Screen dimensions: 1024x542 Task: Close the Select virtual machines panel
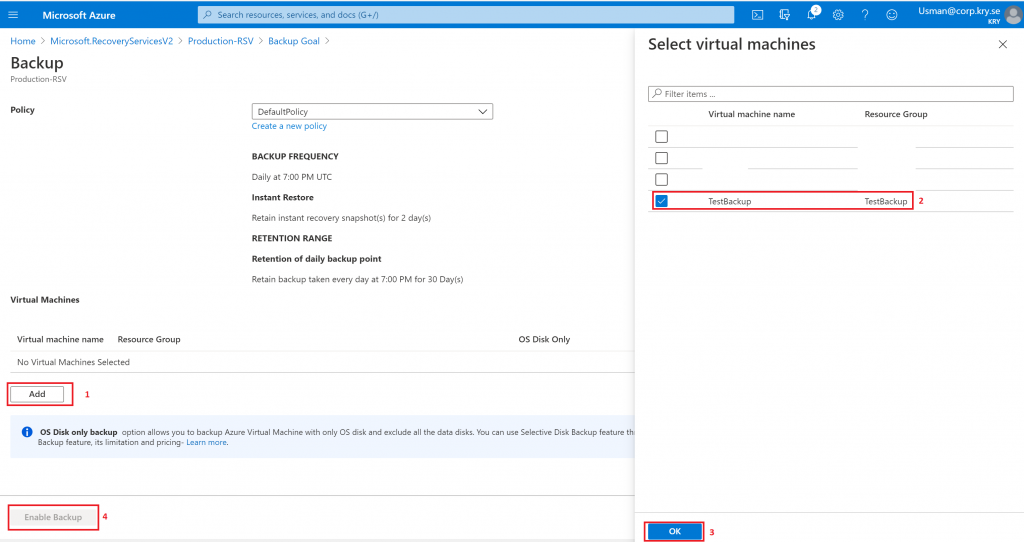1002,44
